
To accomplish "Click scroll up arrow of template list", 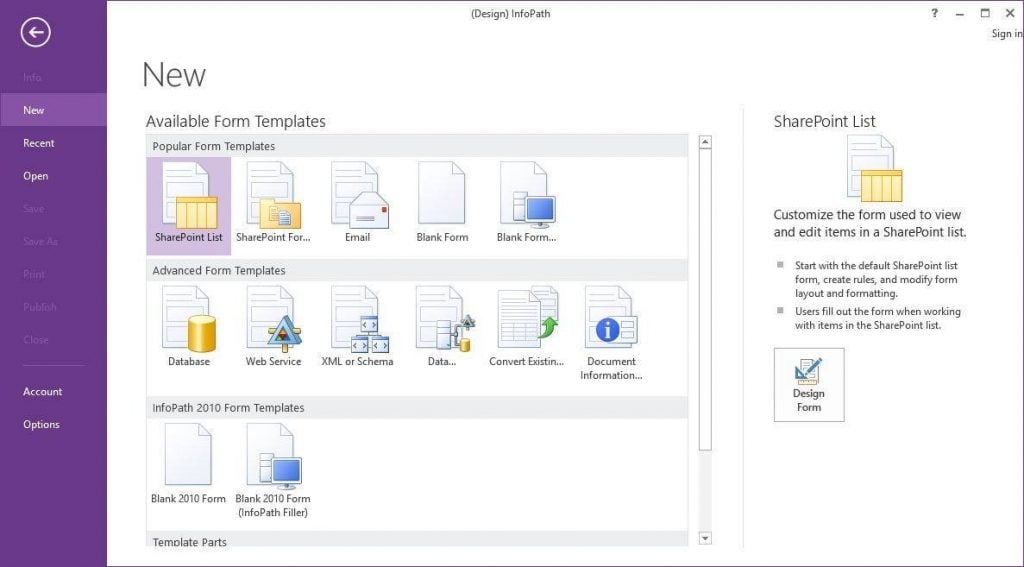I will pos(705,142).
